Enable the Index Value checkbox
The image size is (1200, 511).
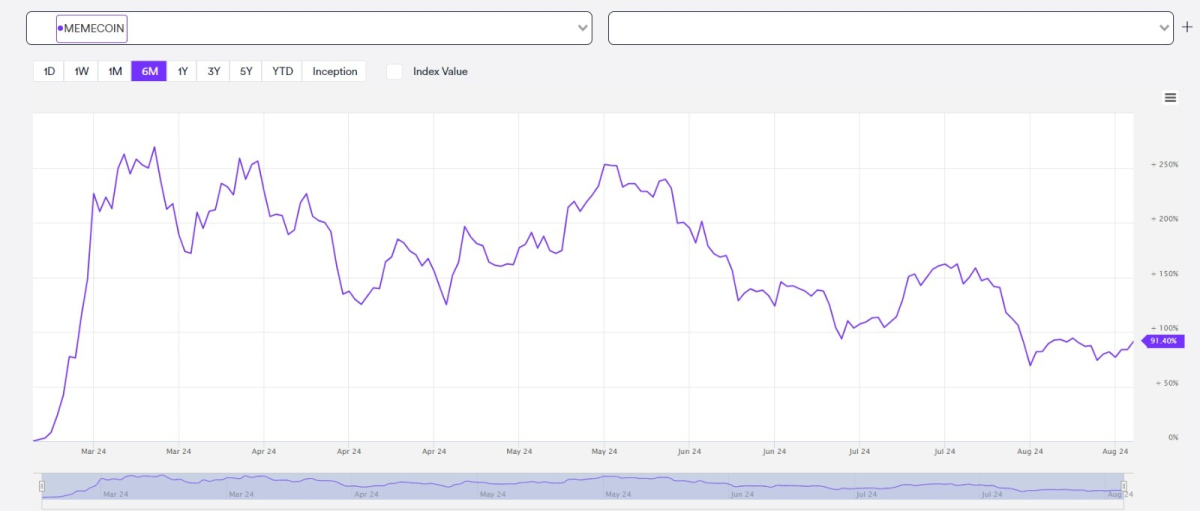click(395, 71)
